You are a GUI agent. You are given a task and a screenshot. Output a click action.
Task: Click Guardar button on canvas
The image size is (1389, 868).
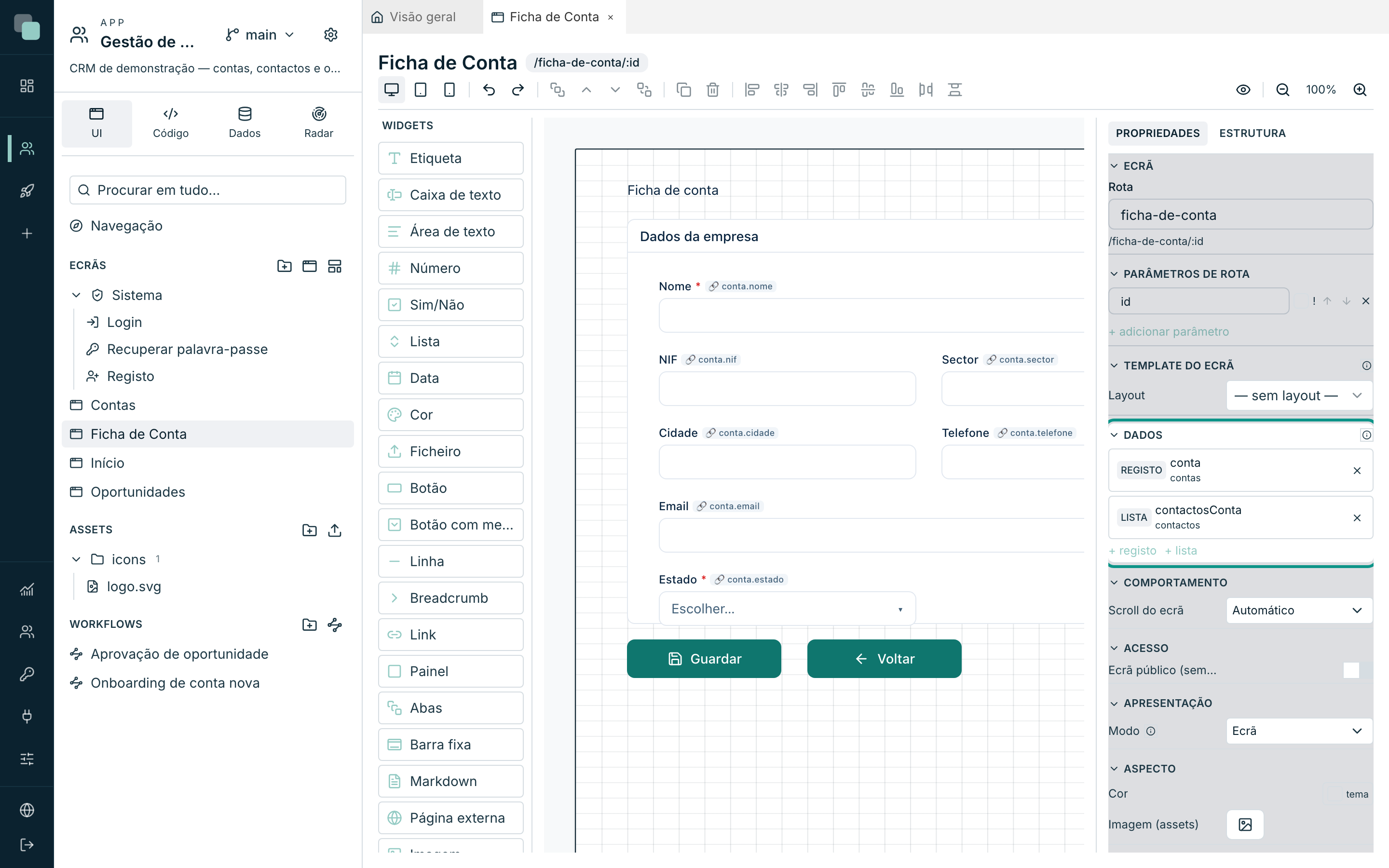coord(704,658)
